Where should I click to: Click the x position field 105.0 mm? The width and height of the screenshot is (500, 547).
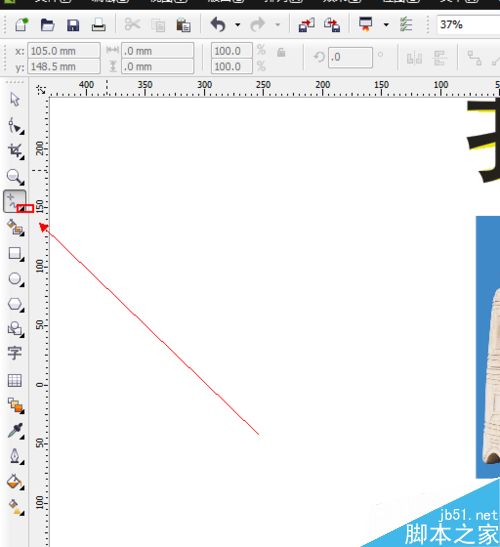[64, 51]
